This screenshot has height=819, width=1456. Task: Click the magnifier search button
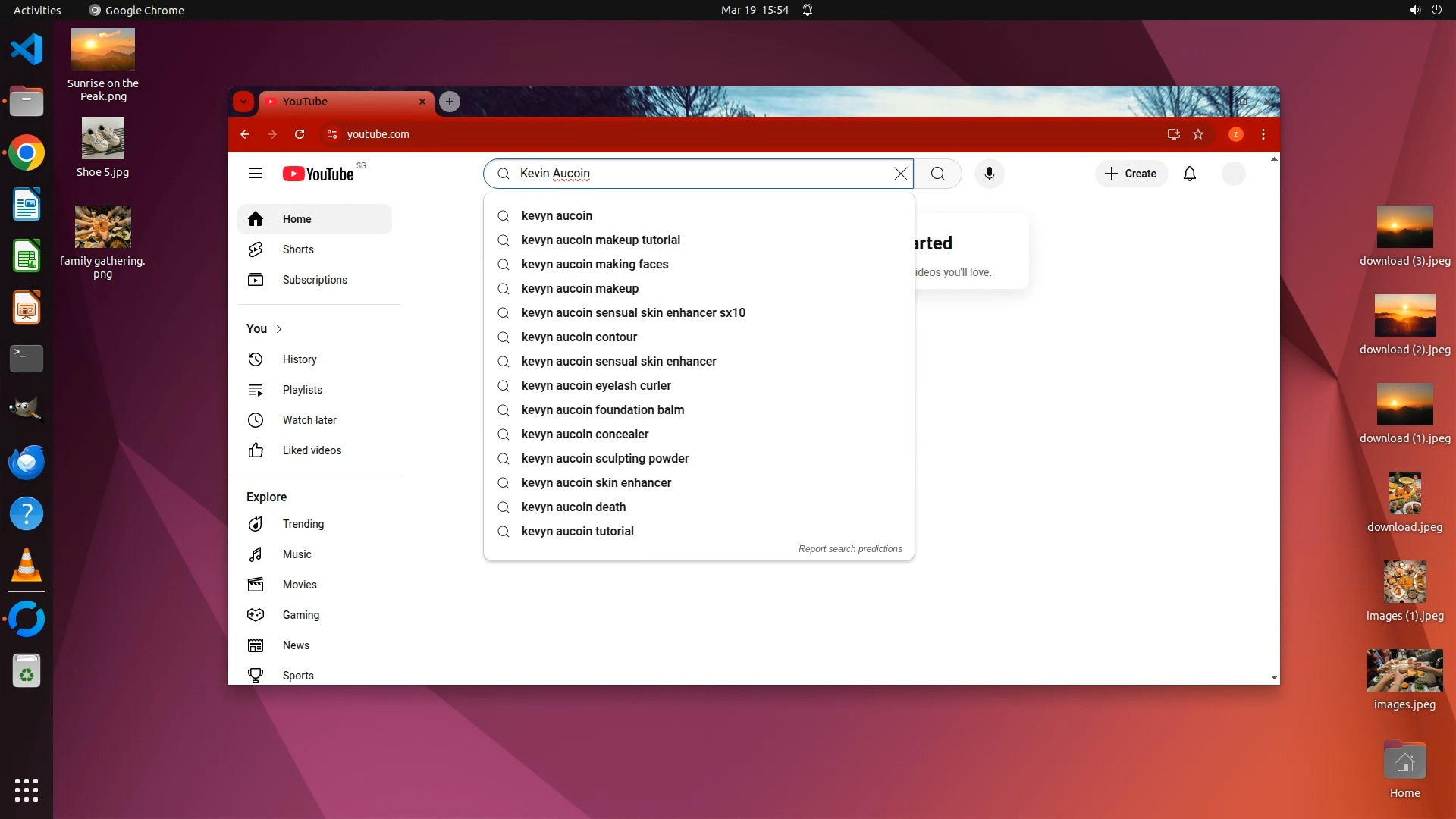coord(938,174)
